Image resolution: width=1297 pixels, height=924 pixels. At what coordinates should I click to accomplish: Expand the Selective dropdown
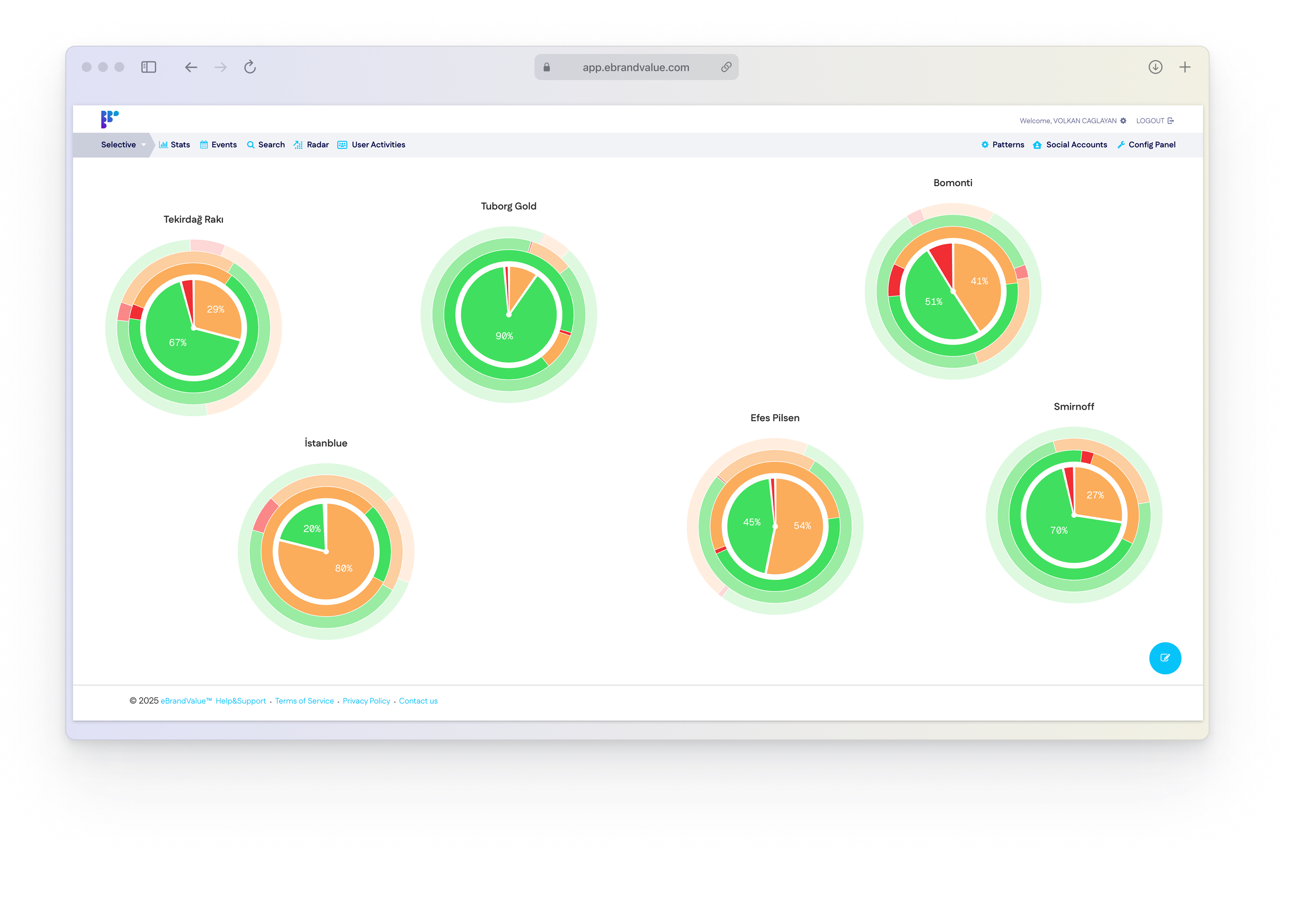(x=143, y=145)
